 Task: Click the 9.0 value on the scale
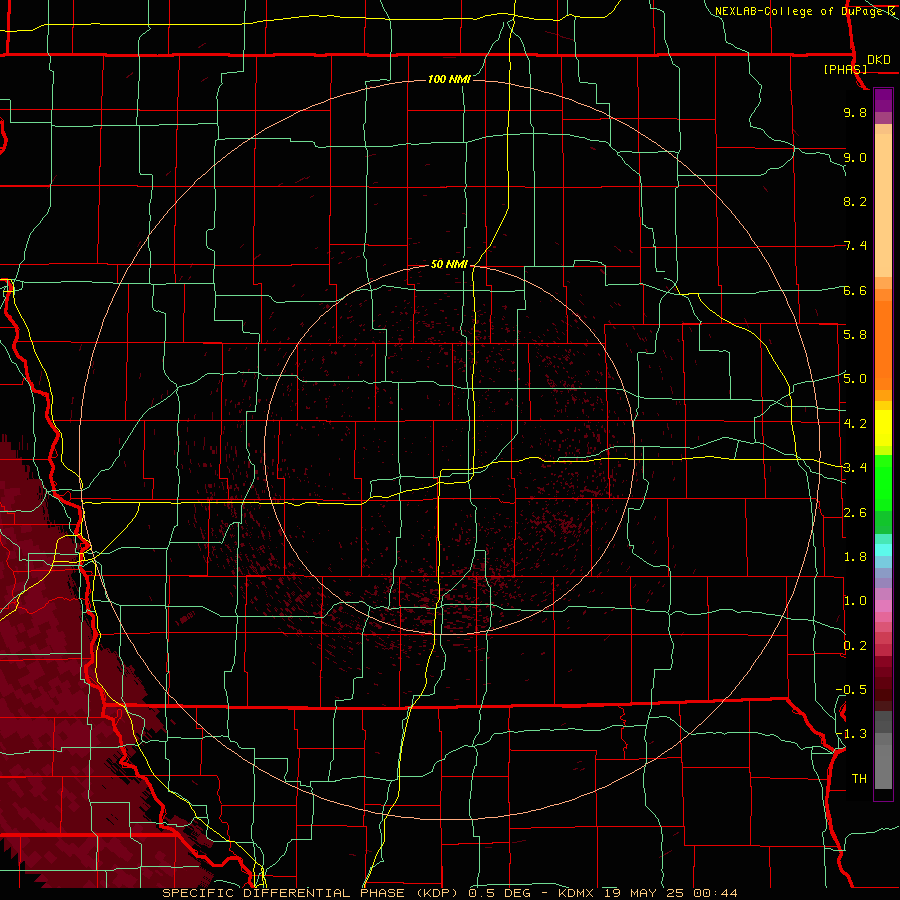click(855, 157)
